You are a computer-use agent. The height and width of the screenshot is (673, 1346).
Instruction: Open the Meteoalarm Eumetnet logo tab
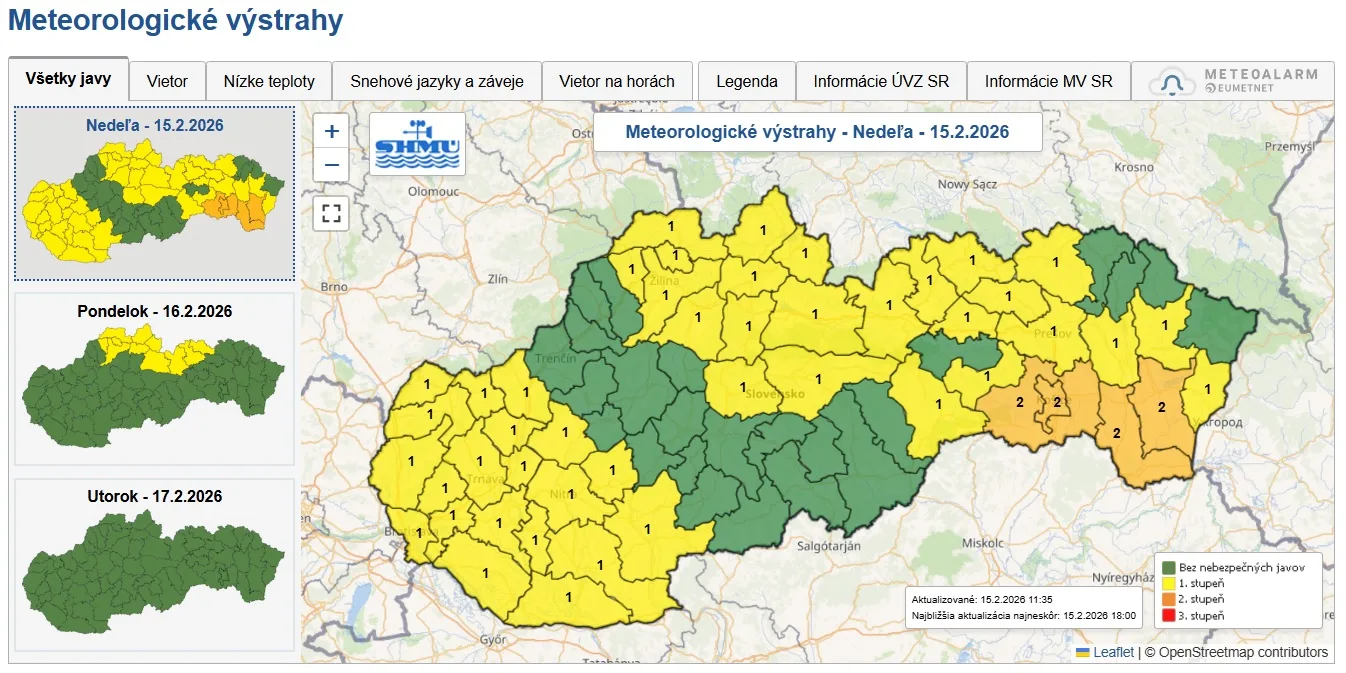click(1233, 81)
